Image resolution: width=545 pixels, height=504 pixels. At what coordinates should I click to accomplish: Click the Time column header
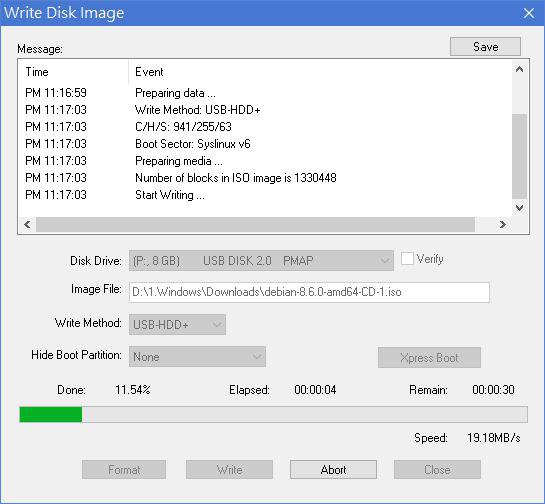pos(73,72)
